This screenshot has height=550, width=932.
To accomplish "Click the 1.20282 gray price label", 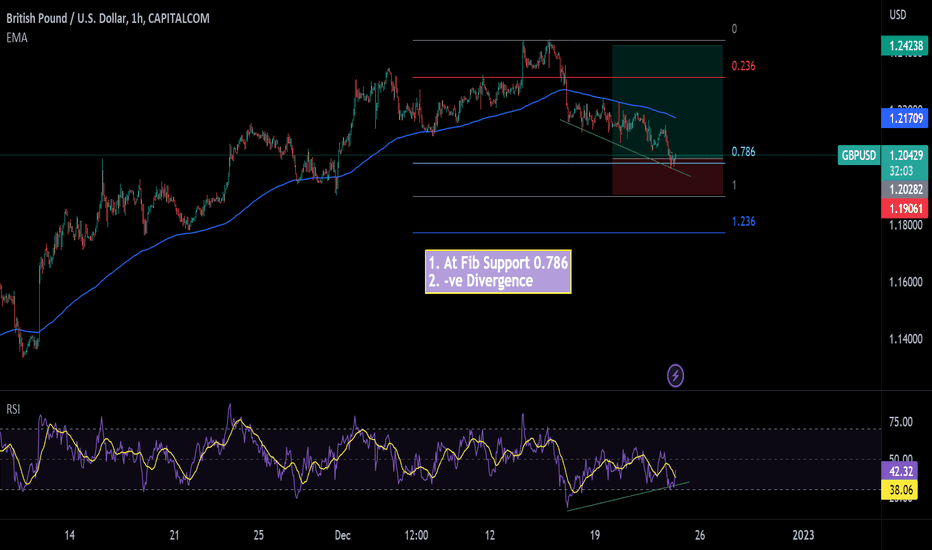I will [904, 190].
